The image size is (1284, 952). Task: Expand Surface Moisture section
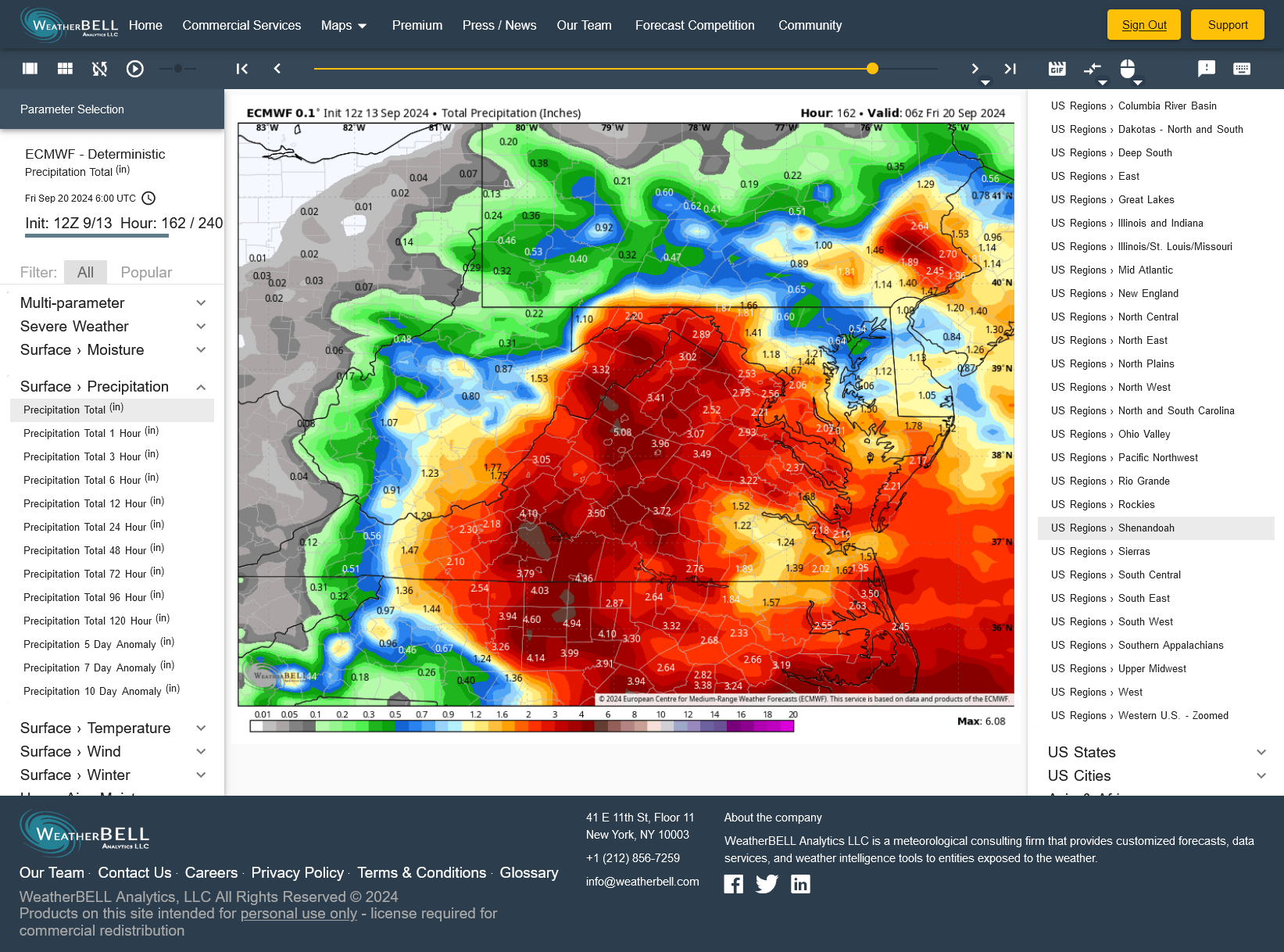coord(113,349)
